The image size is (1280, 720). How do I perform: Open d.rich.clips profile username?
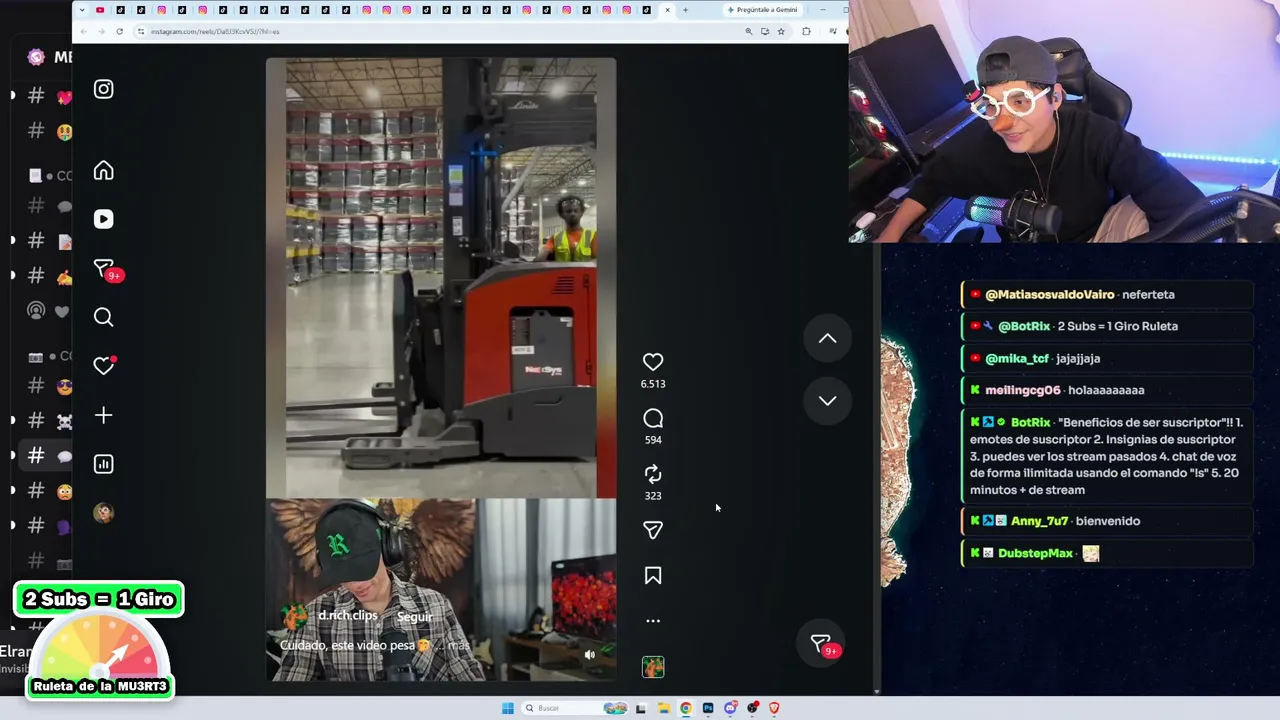pyautogui.click(x=348, y=615)
